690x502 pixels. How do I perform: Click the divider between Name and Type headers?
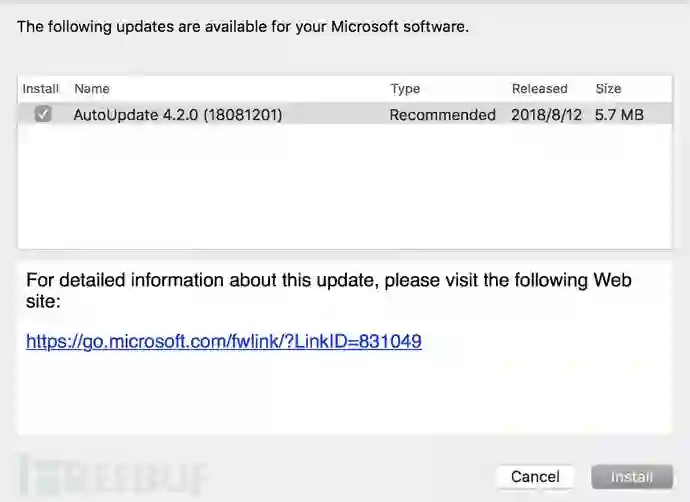click(x=383, y=89)
